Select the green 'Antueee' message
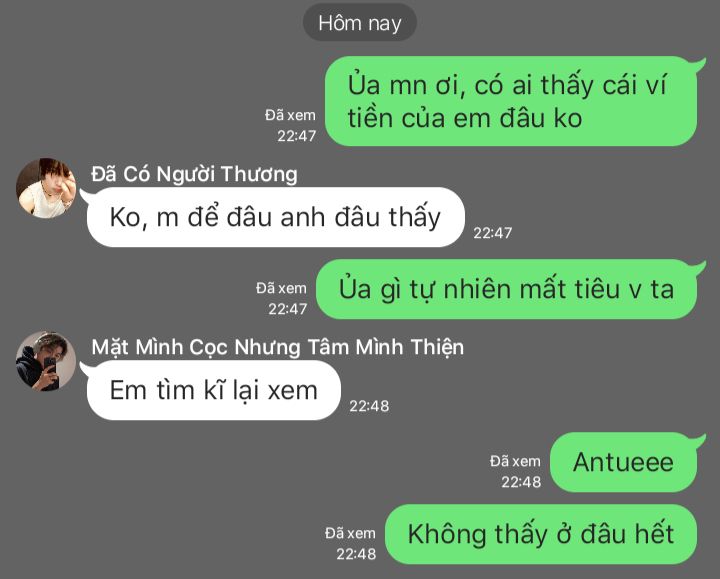 point(624,462)
